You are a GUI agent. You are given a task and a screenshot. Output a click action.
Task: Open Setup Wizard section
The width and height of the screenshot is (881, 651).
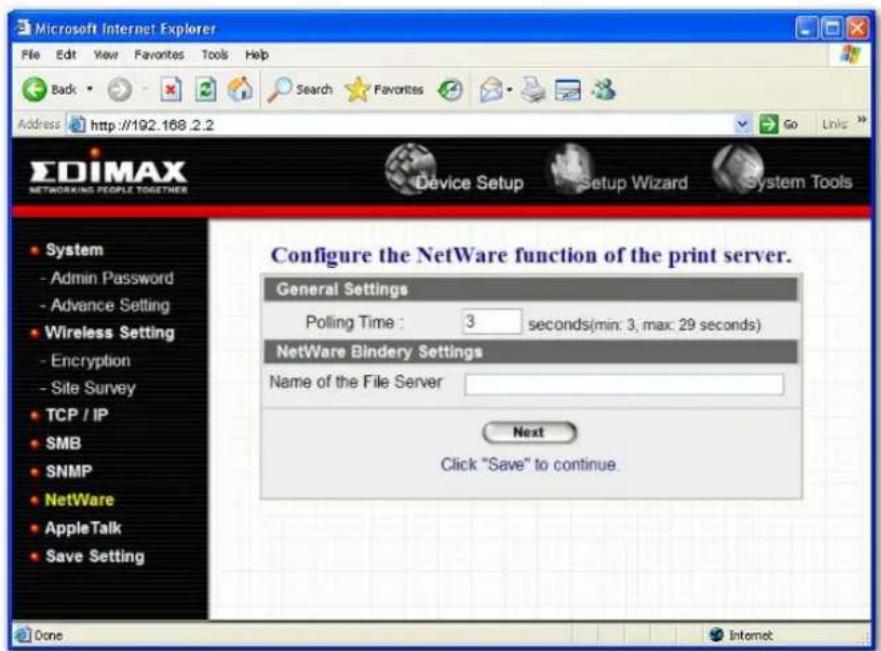(x=618, y=171)
